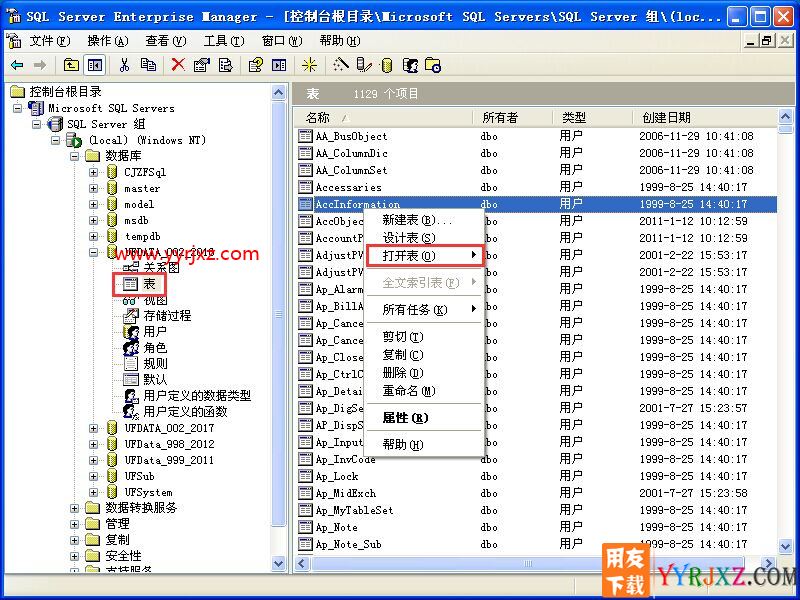Click the table icon beside Ap_Lock
The image size is (800, 600).
pos(305,476)
